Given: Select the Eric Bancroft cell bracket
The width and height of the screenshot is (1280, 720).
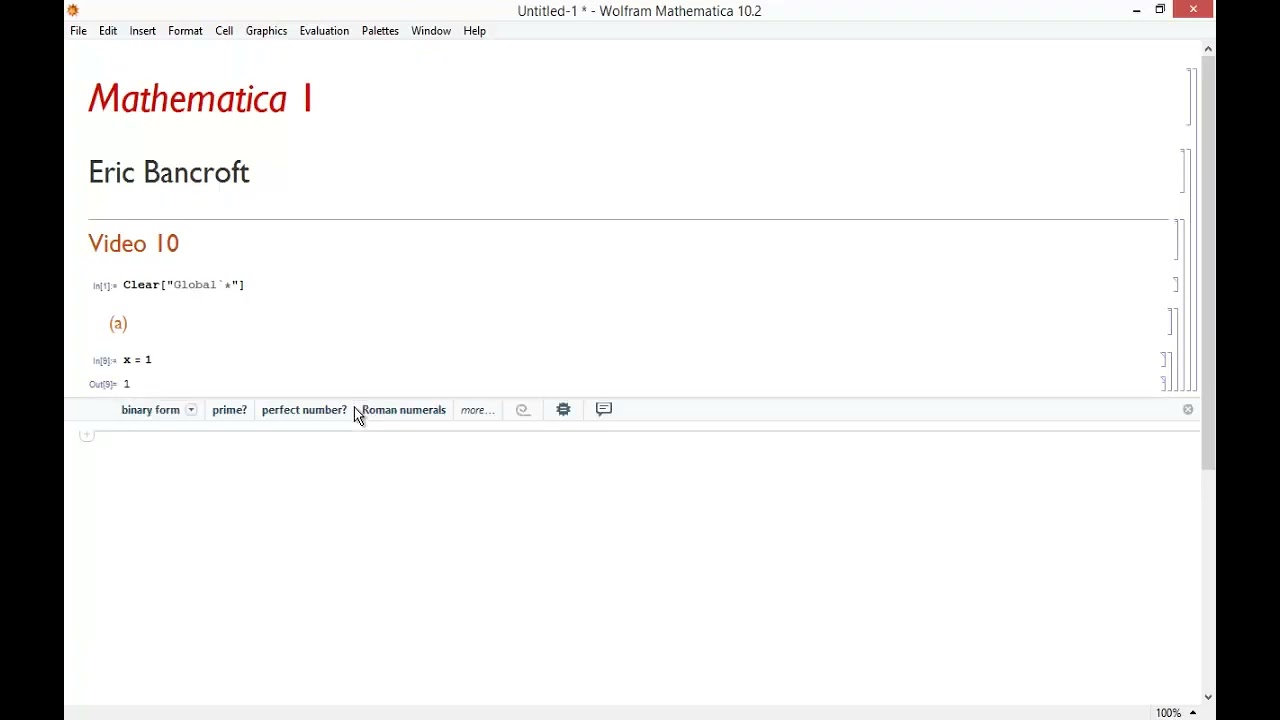Looking at the screenshot, I should pos(1185,171).
